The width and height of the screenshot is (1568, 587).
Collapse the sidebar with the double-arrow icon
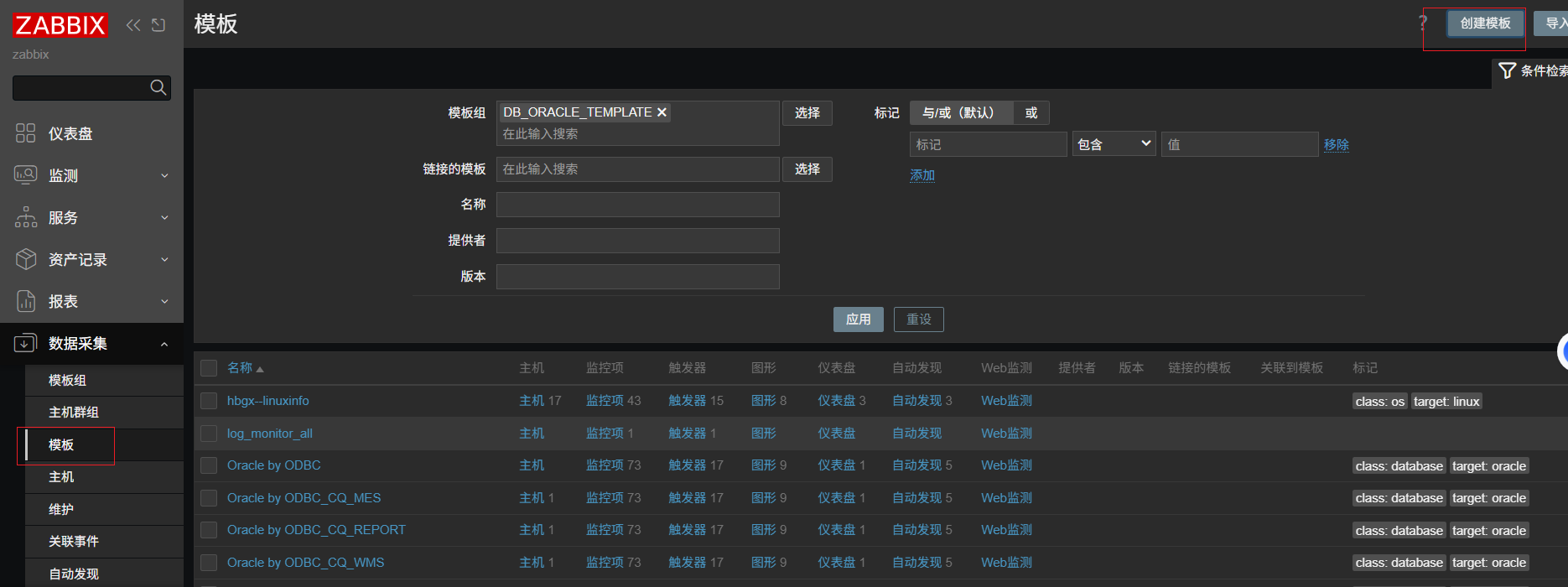[132, 25]
